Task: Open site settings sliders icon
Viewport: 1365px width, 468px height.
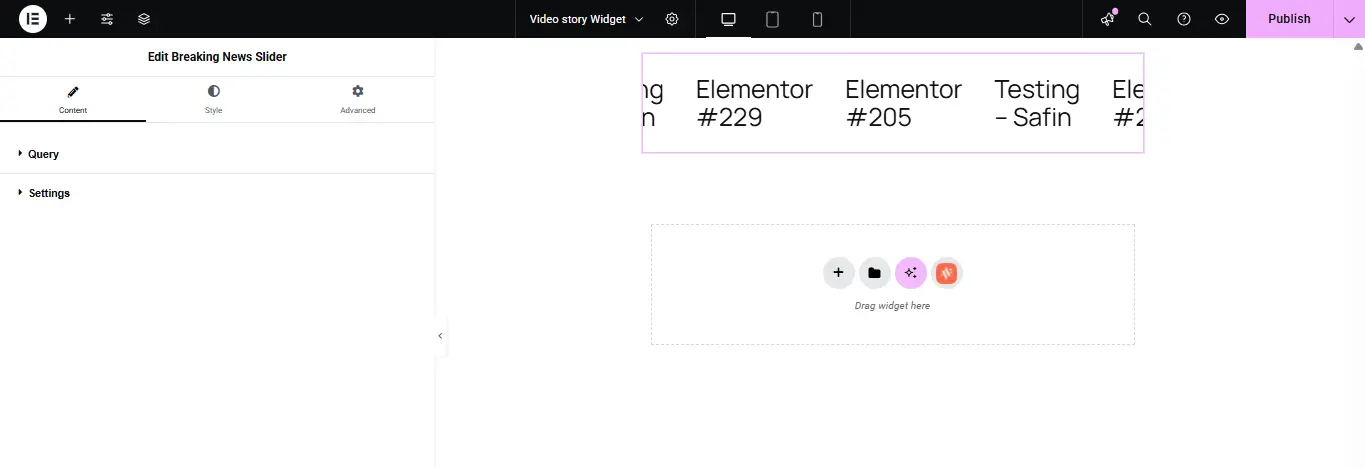Action: coord(107,19)
